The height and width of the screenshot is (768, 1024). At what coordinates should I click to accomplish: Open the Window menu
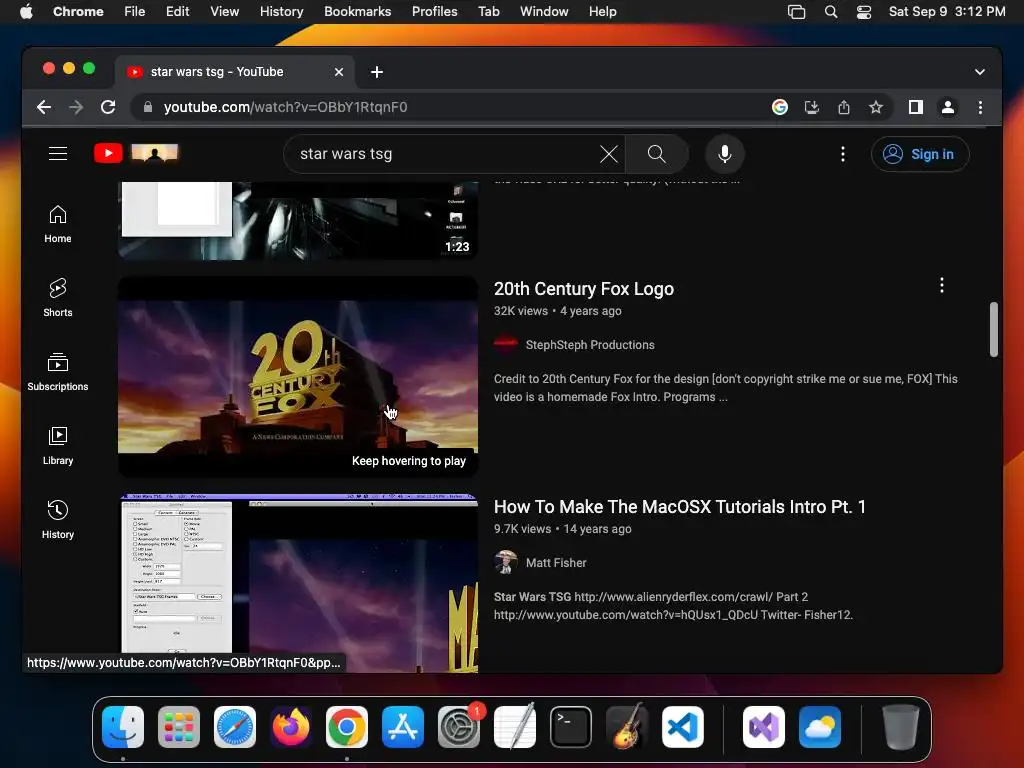544,12
